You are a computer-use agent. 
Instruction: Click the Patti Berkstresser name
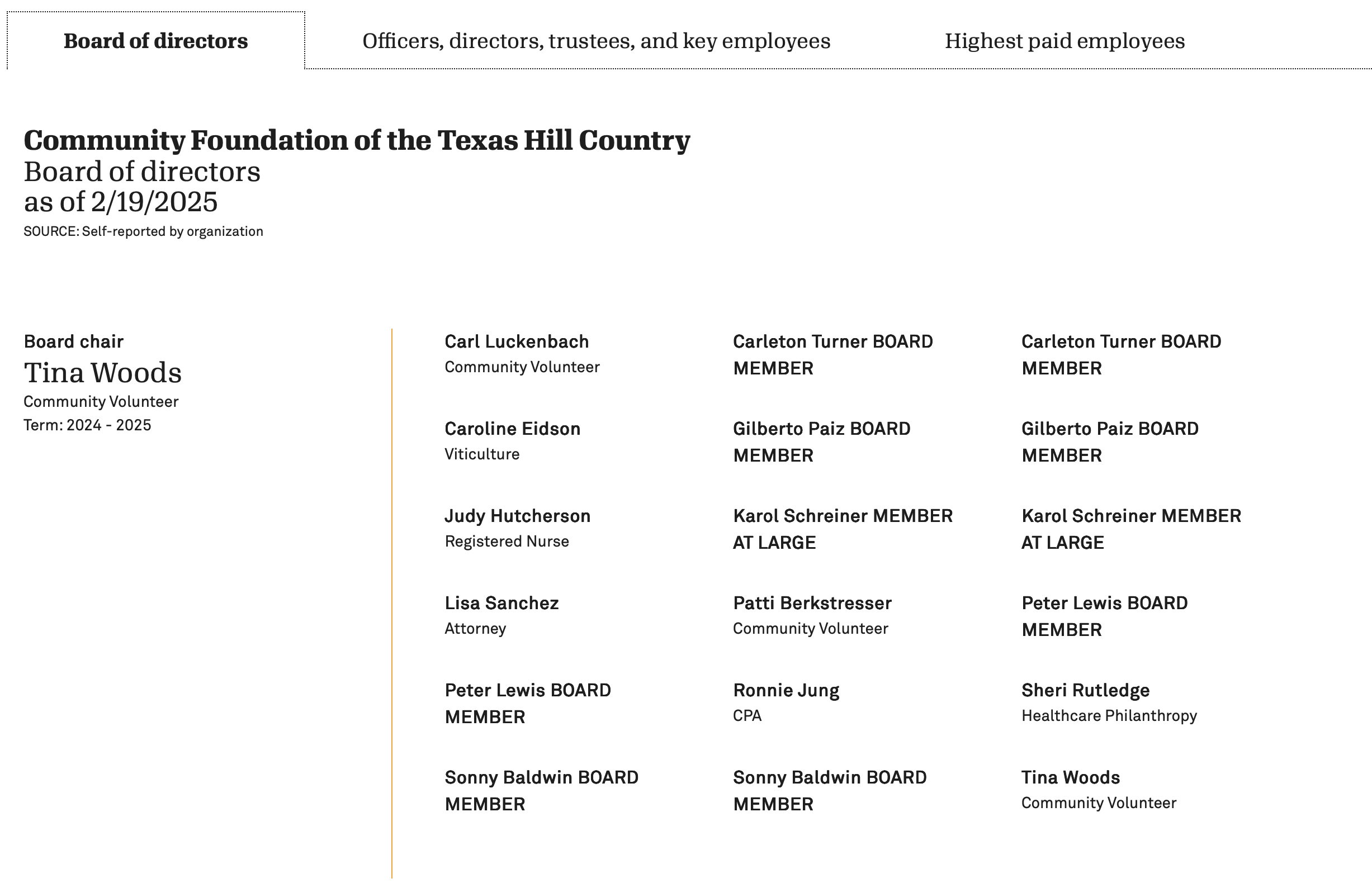coord(812,603)
